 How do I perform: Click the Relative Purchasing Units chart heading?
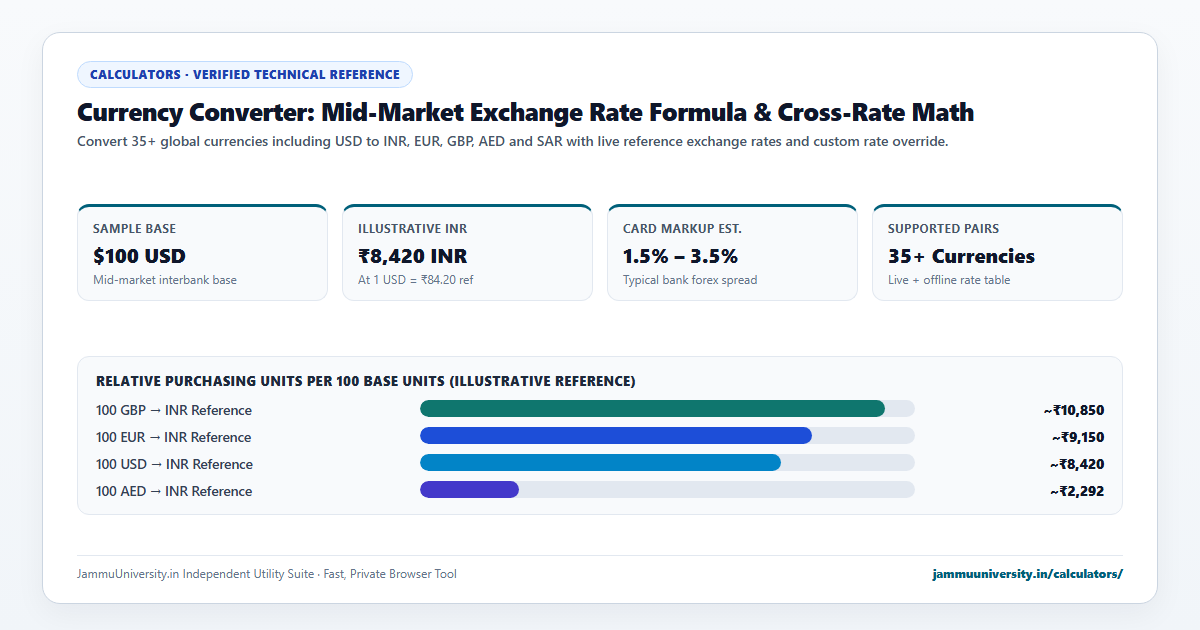tap(365, 381)
